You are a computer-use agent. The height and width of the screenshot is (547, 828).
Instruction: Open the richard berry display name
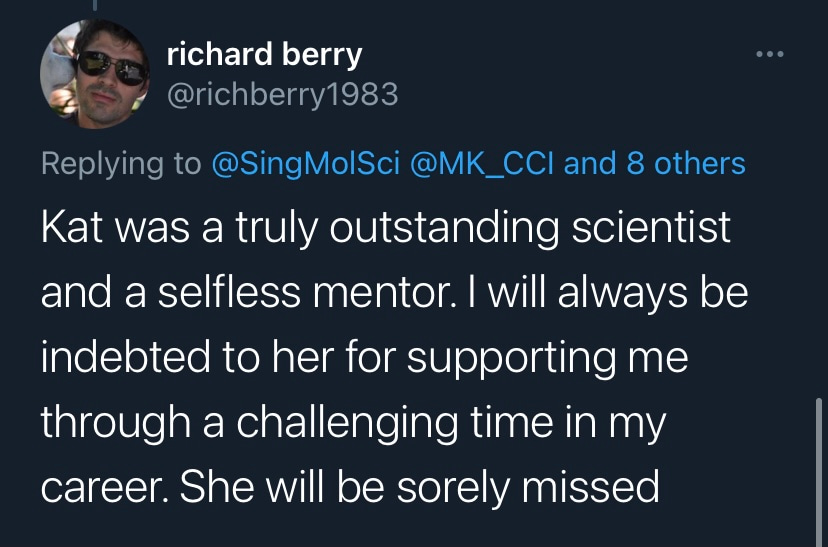click(x=264, y=55)
